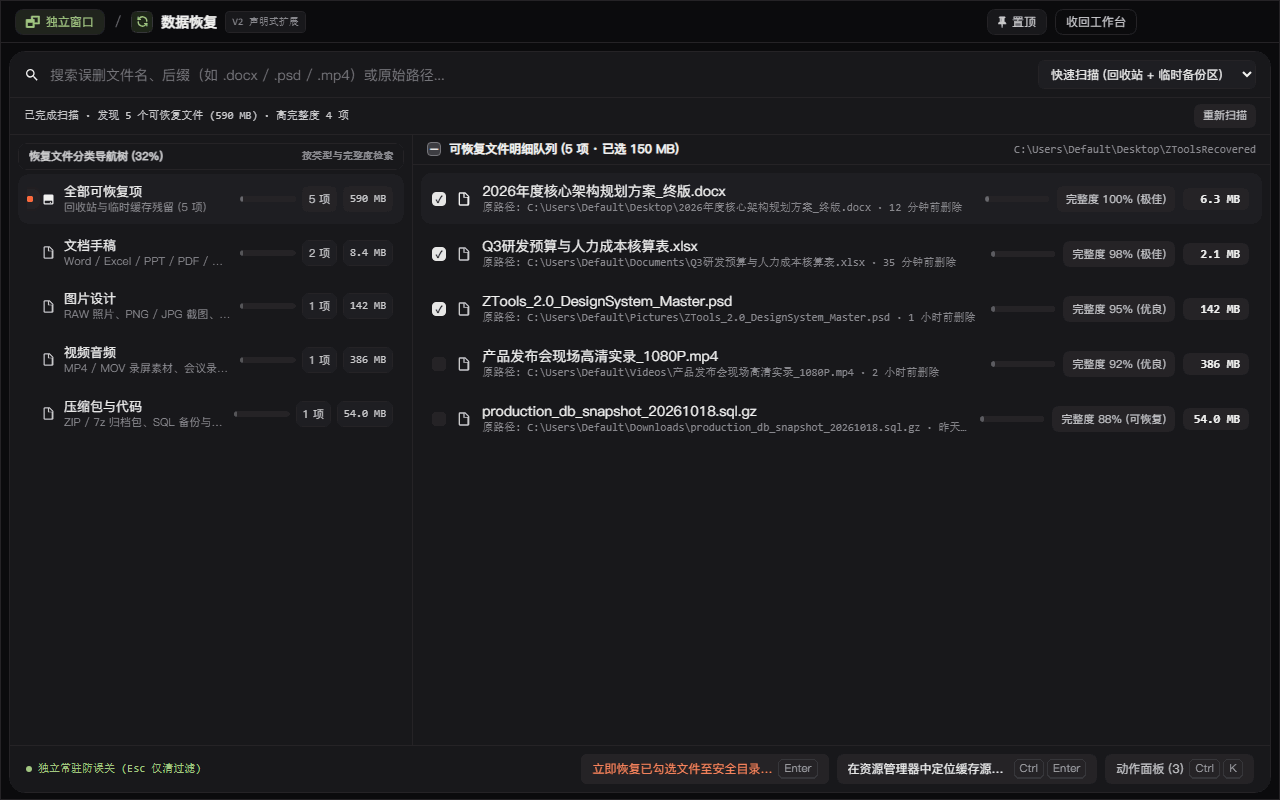
Task: Click the 按类型与完整度检索 label
Action: pos(348,156)
